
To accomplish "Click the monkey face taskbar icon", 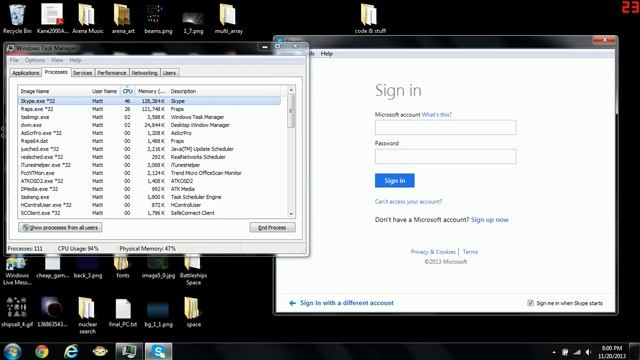I will (100, 351).
